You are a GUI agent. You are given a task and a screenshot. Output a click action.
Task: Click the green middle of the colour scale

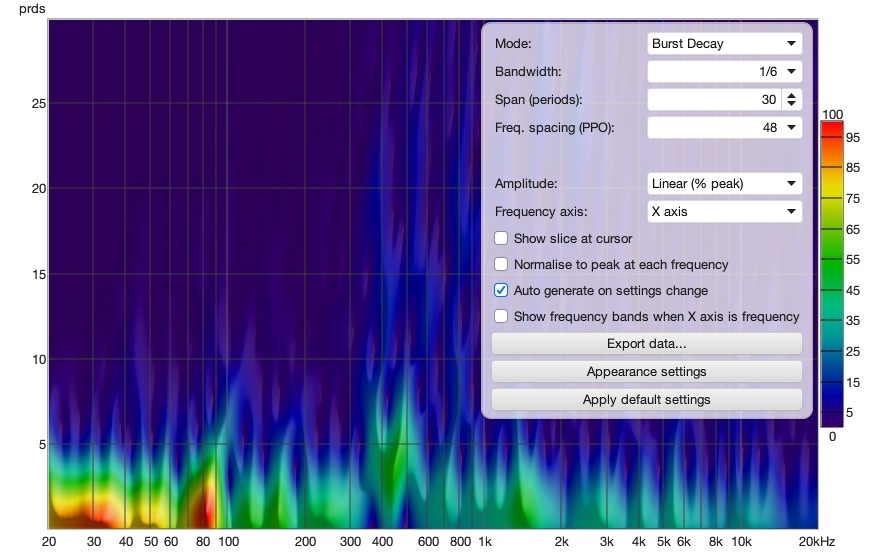tap(832, 274)
